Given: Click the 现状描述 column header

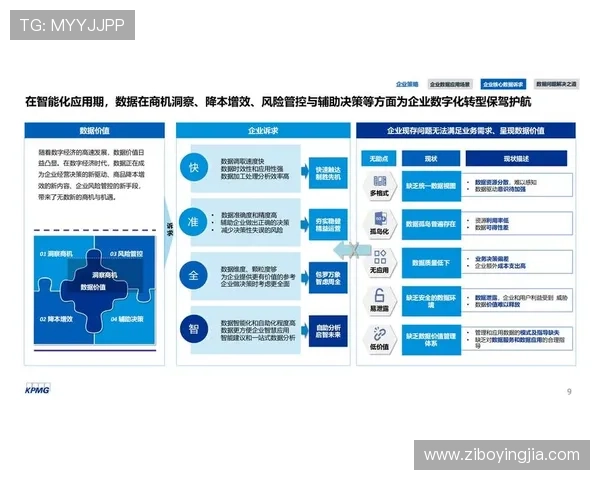Looking at the screenshot, I should coord(516,158).
